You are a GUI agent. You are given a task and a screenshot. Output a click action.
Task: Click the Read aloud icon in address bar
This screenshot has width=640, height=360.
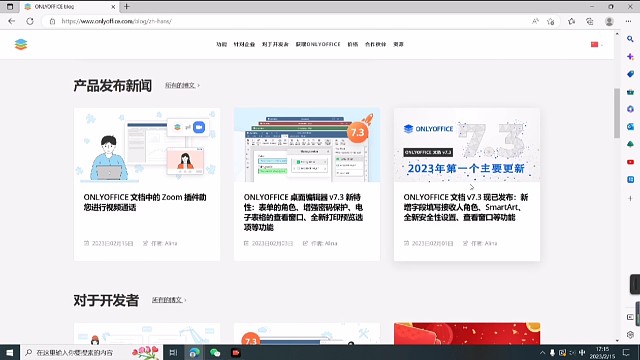(x=535, y=21)
